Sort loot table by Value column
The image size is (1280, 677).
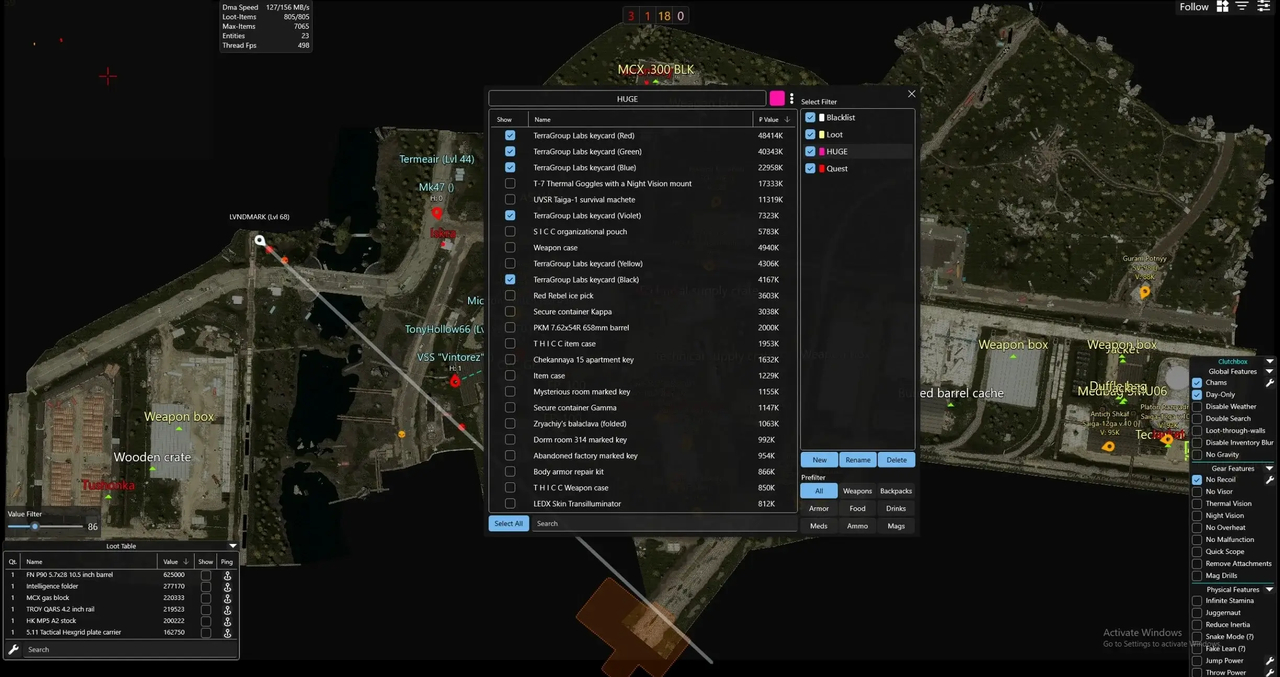172,562
